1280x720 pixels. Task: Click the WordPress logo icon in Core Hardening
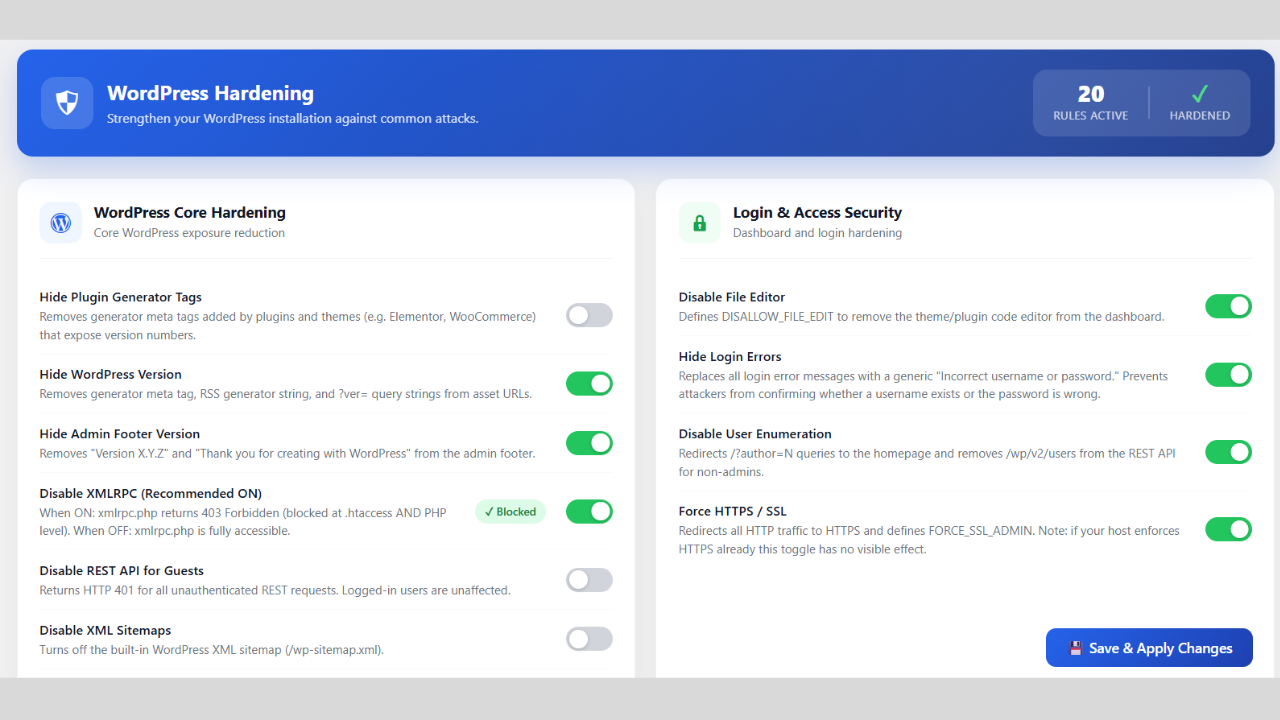coord(60,222)
